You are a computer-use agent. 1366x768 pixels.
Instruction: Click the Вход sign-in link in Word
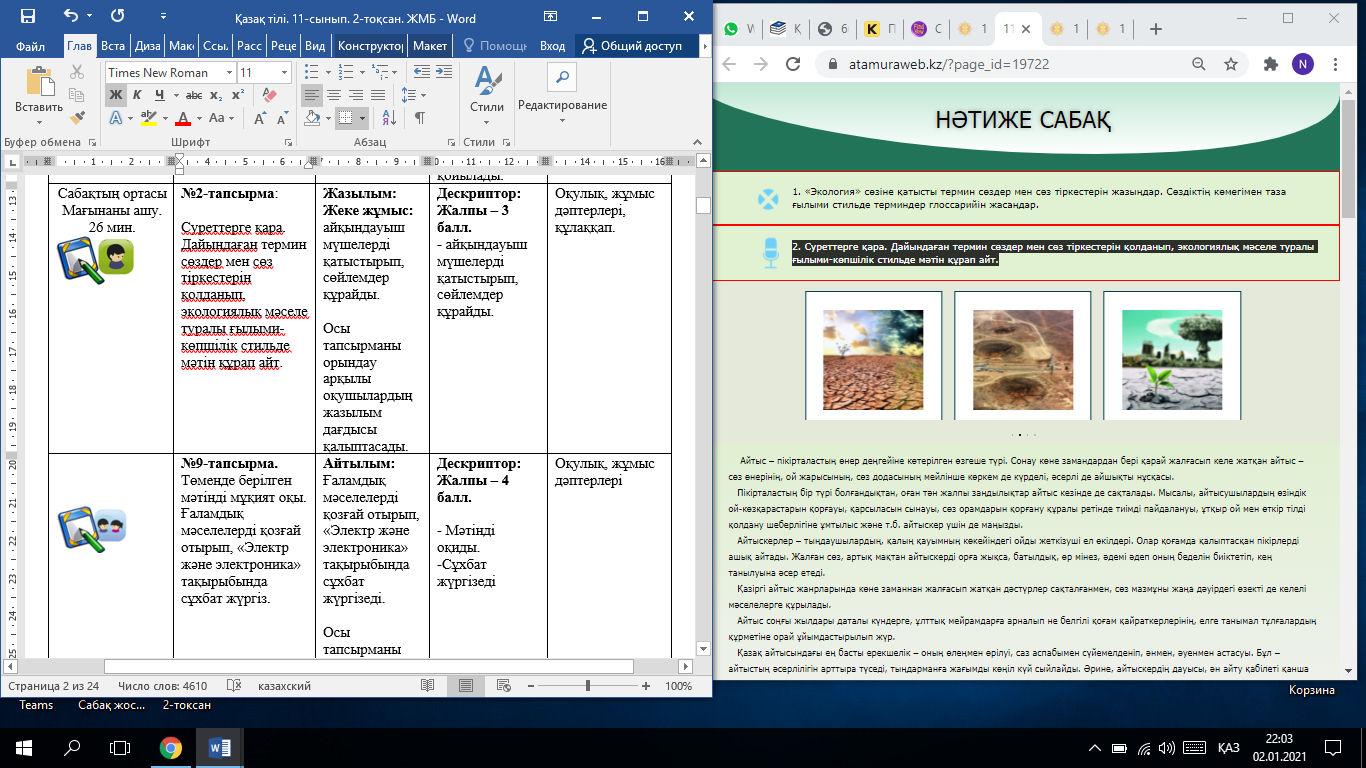coord(552,46)
